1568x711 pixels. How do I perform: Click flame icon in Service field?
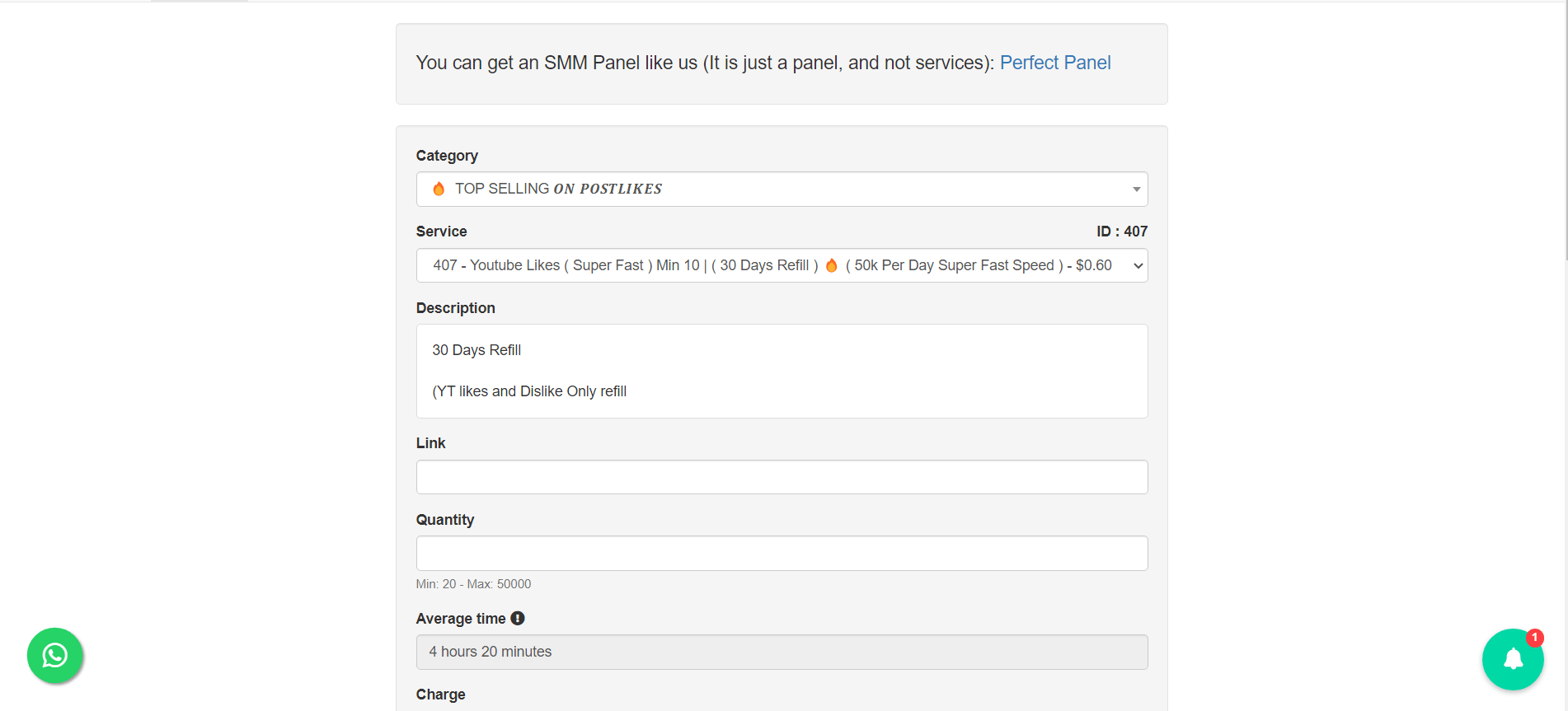(x=831, y=265)
